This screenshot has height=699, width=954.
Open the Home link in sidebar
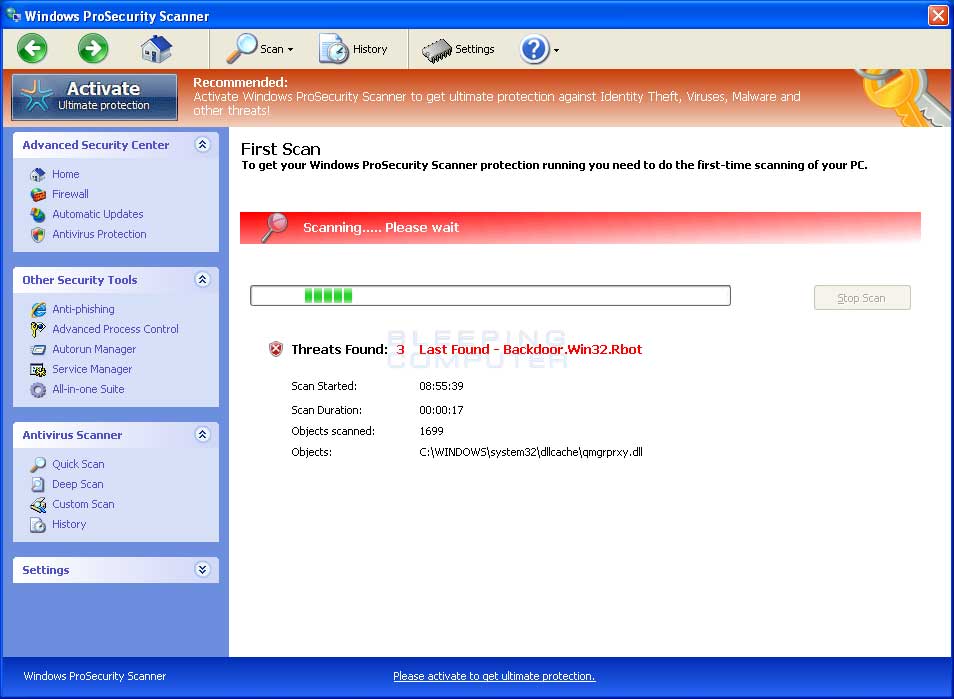click(66, 174)
